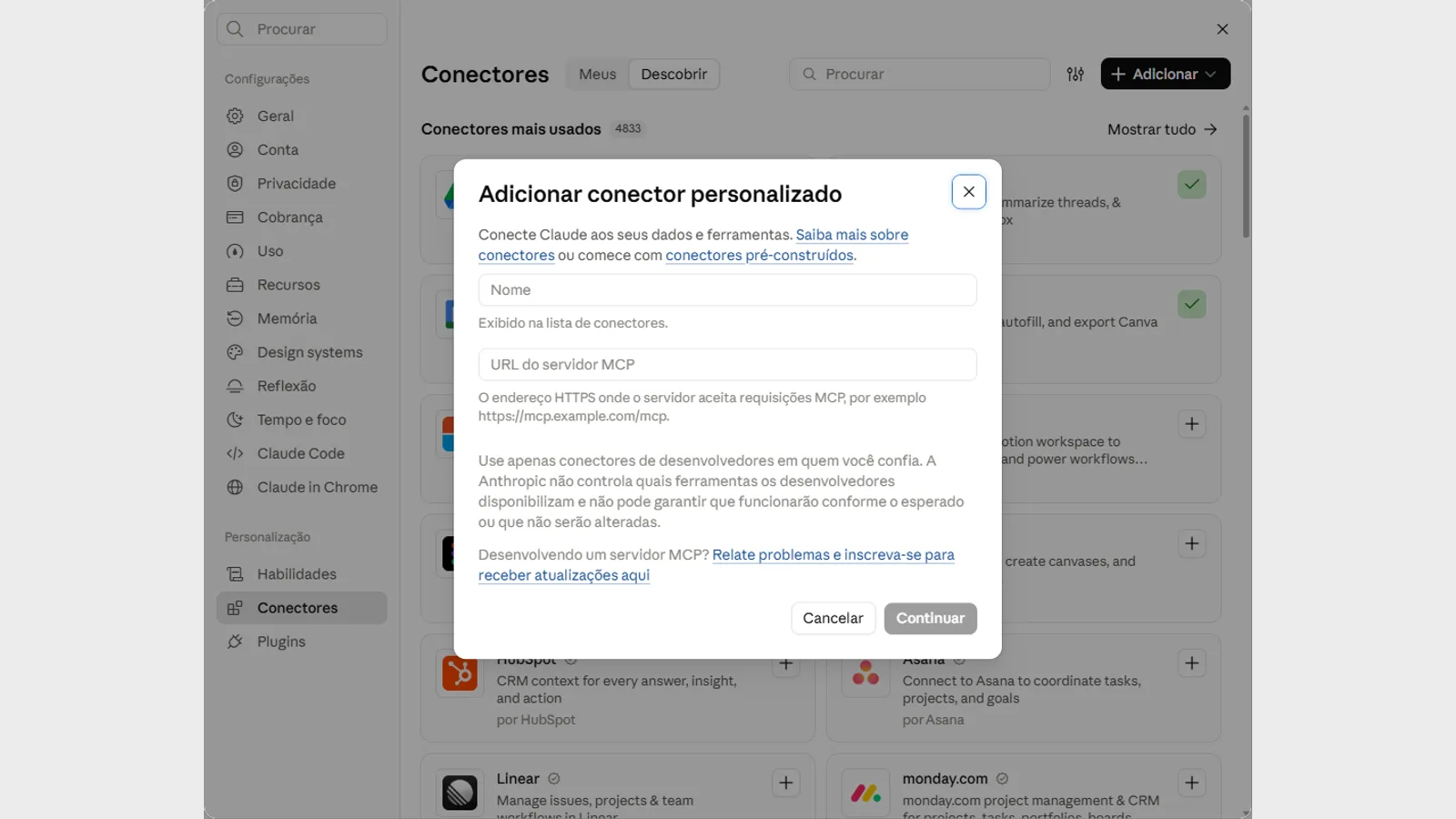Click the Recursos briefcase icon
This screenshot has height=819, width=1456.
coord(235,285)
